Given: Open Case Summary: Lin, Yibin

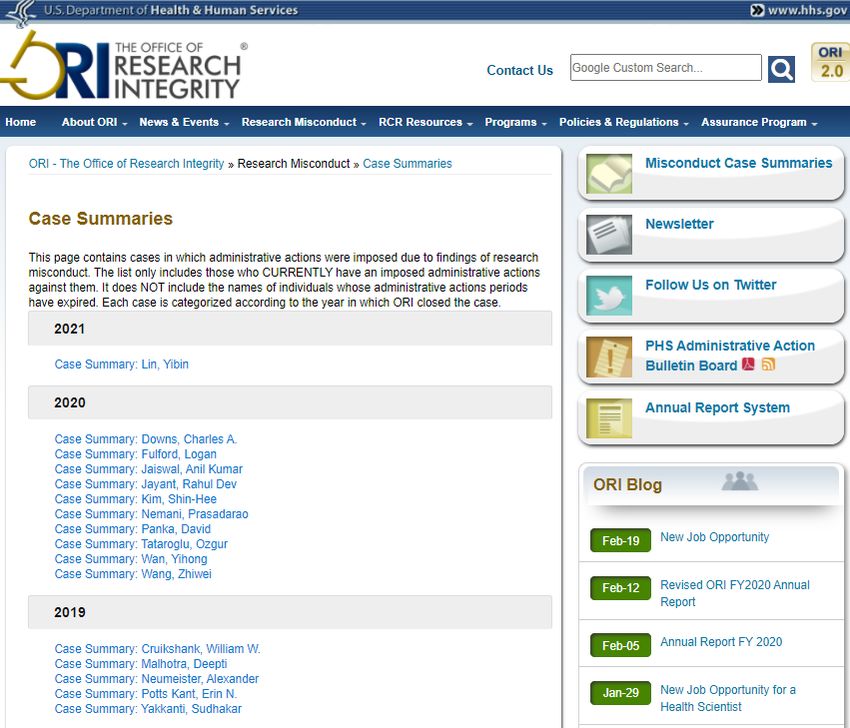Looking at the screenshot, I should pos(121,364).
